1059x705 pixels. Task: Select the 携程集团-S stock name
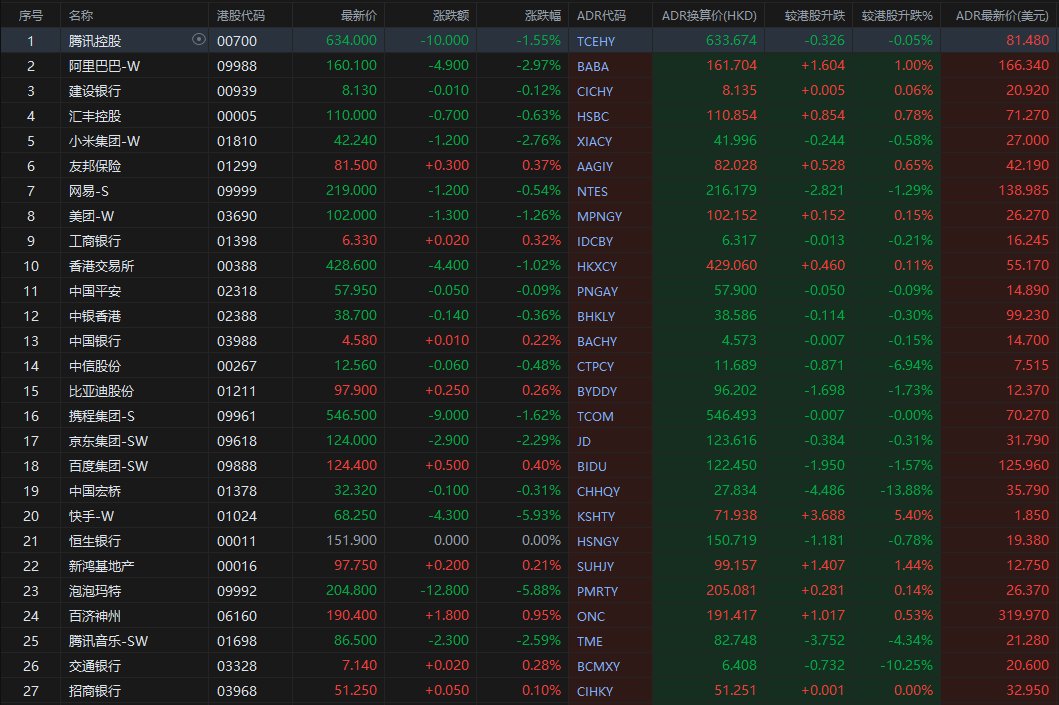click(101, 415)
